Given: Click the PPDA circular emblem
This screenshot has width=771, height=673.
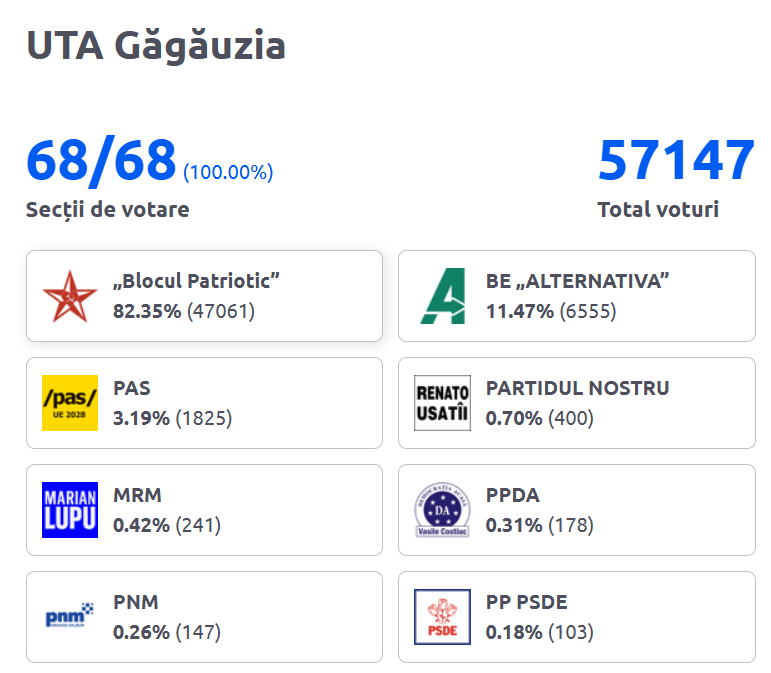Looking at the screenshot, I should [442, 510].
